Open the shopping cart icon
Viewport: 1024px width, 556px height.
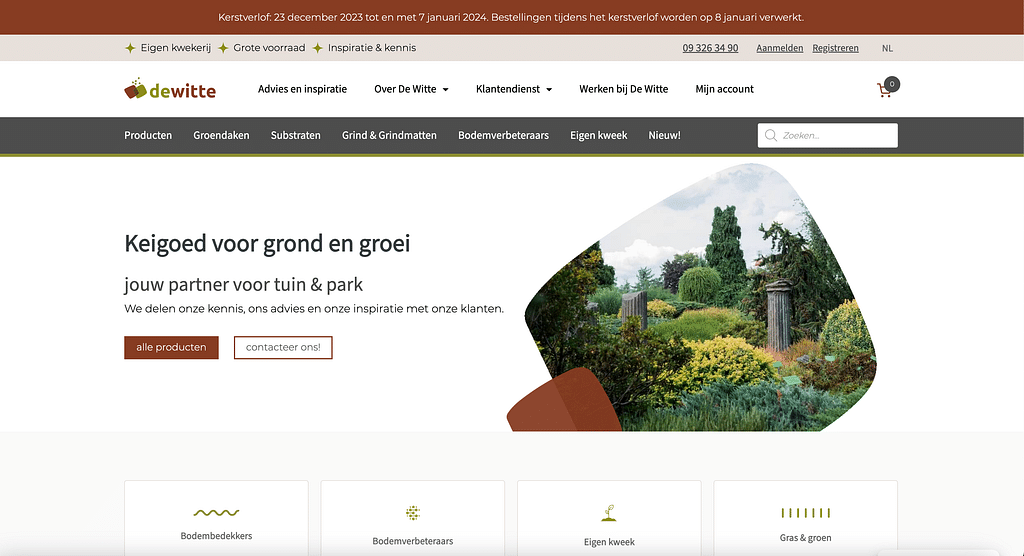coord(885,90)
